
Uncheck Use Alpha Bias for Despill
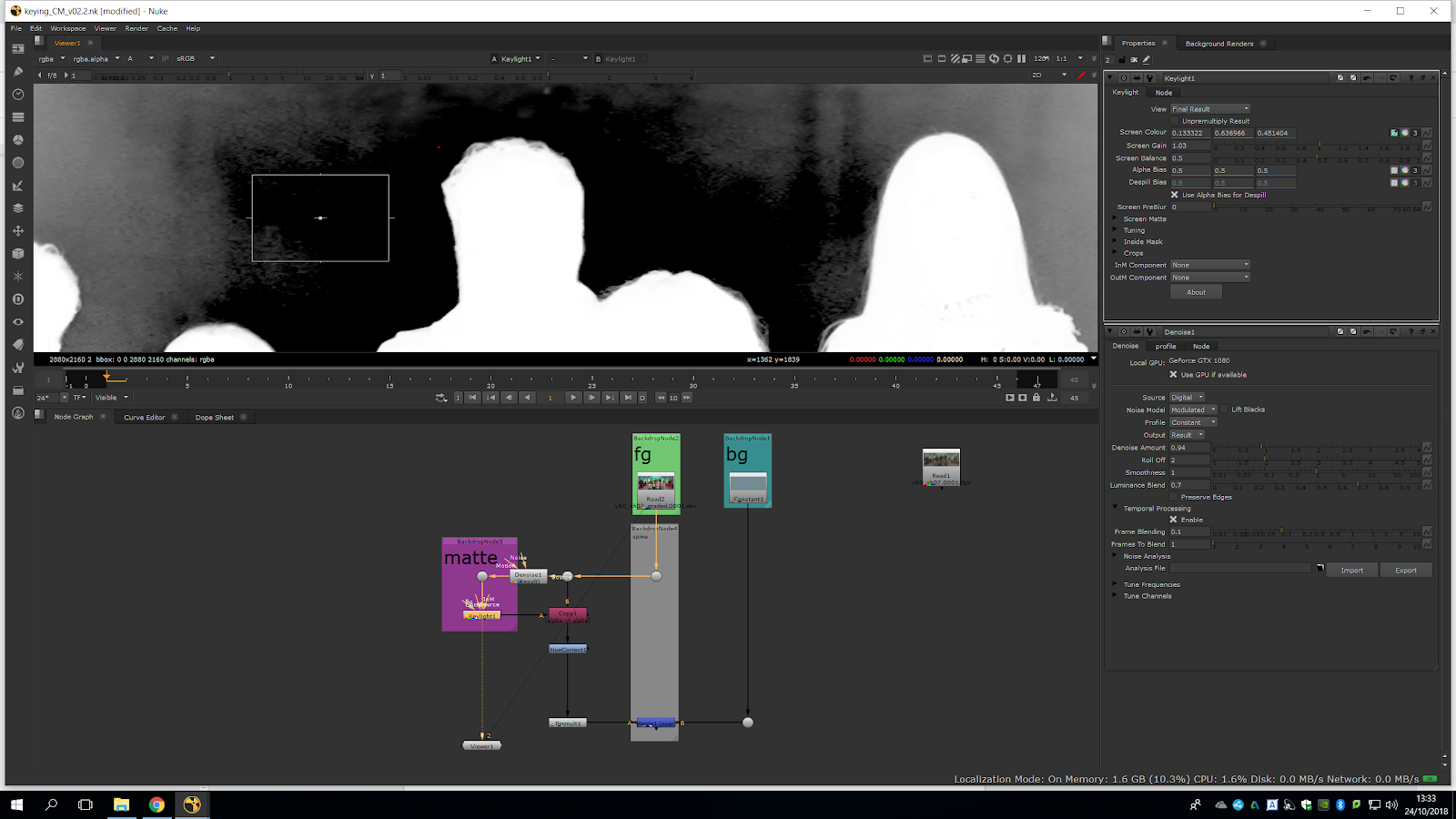click(1174, 195)
